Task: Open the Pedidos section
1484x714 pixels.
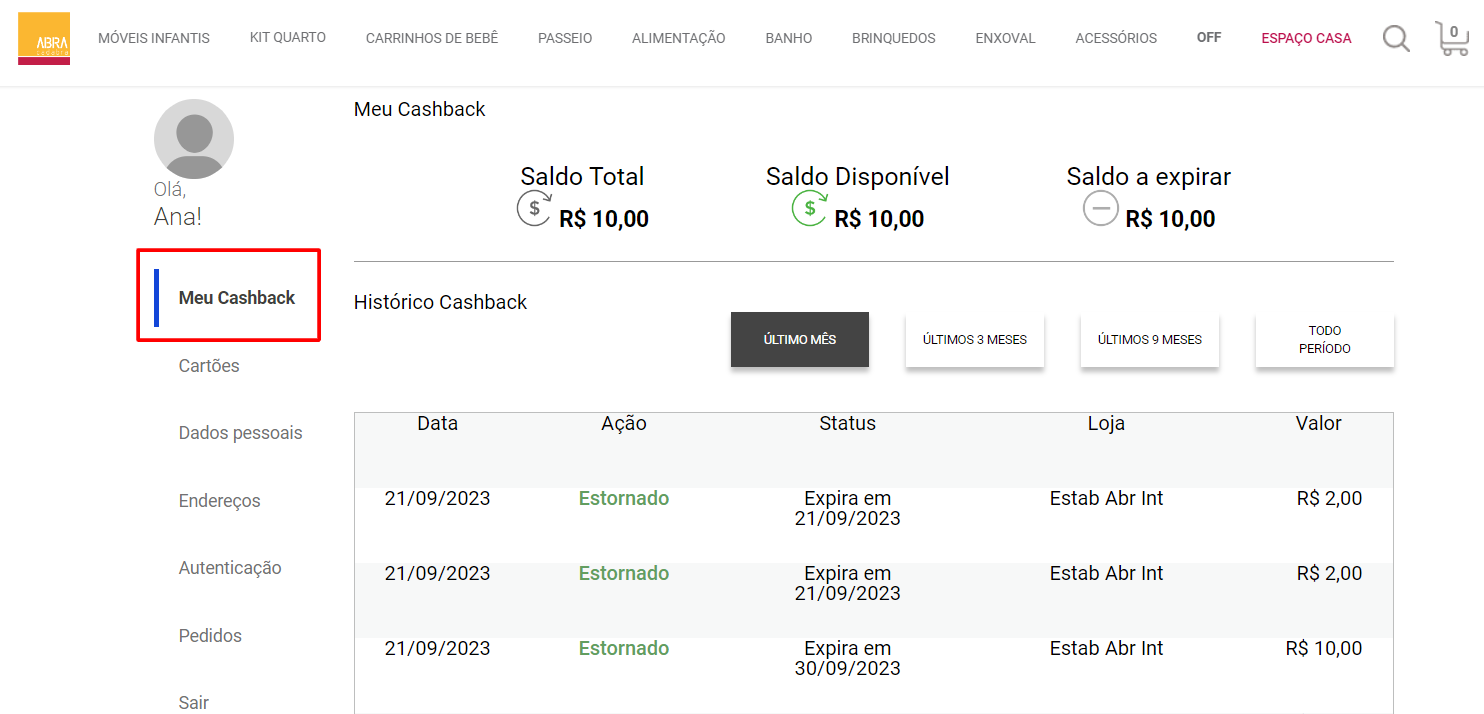Action: (x=210, y=635)
